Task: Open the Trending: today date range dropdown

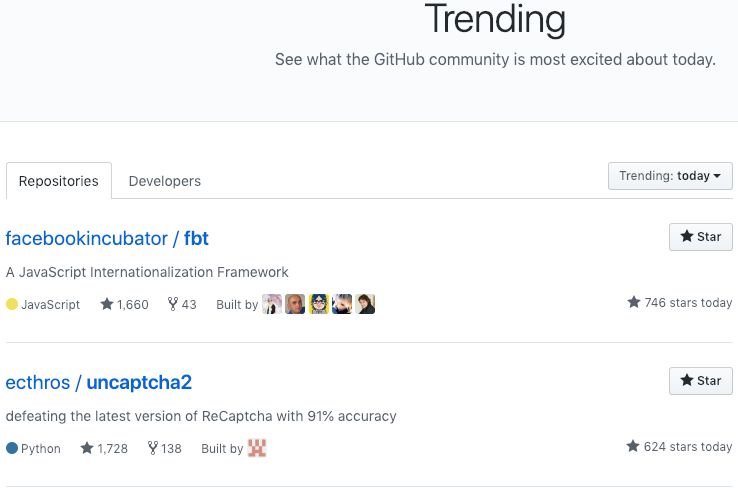Action: (x=670, y=176)
